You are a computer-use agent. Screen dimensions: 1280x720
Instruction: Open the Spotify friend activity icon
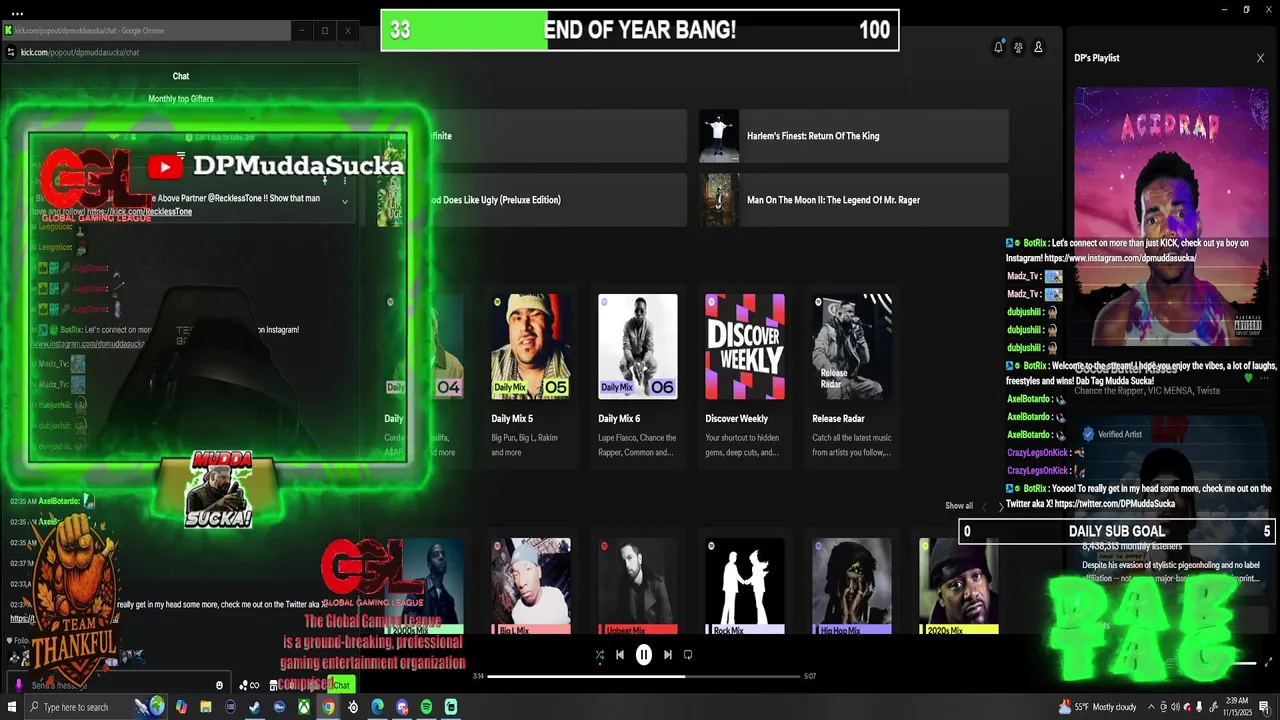(1018, 47)
